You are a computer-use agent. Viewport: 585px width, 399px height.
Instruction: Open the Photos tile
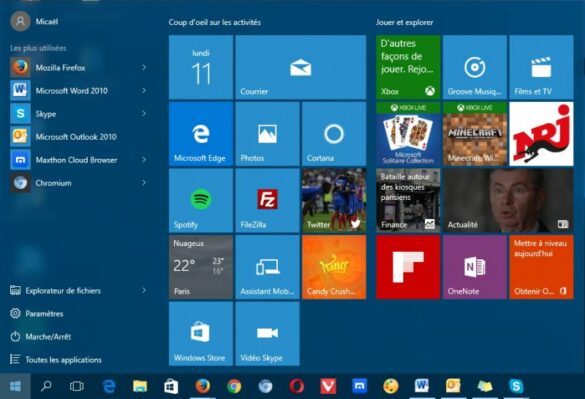click(268, 134)
